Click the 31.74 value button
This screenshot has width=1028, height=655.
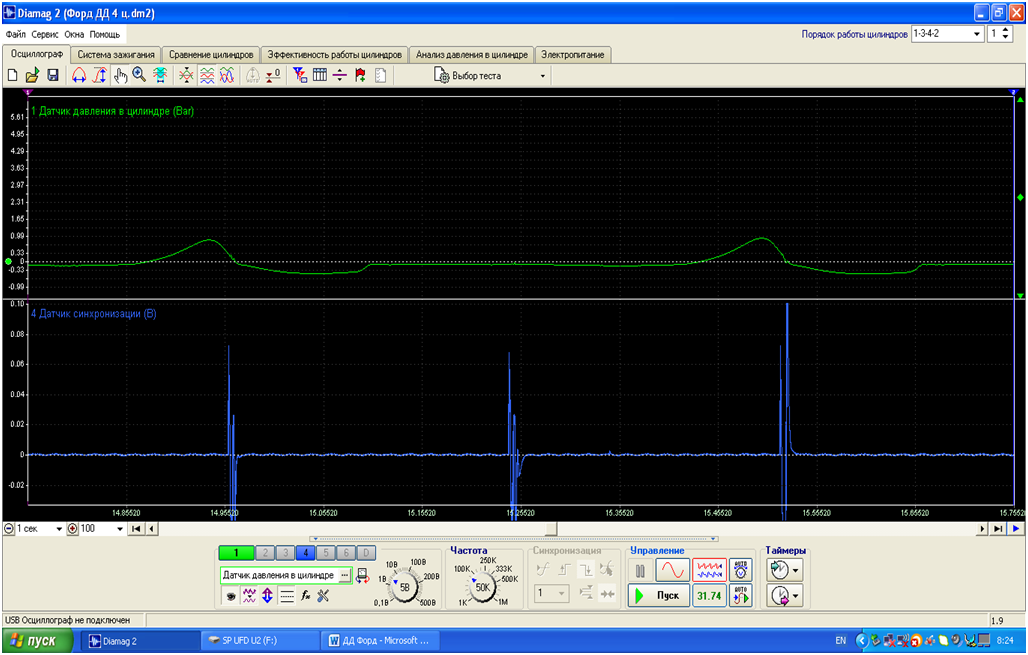(709, 596)
